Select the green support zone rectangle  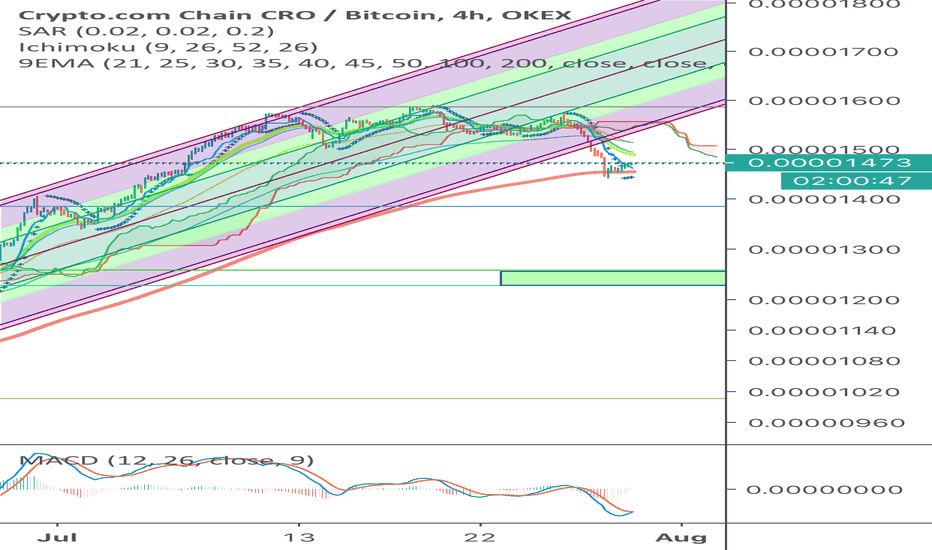coord(613,278)
